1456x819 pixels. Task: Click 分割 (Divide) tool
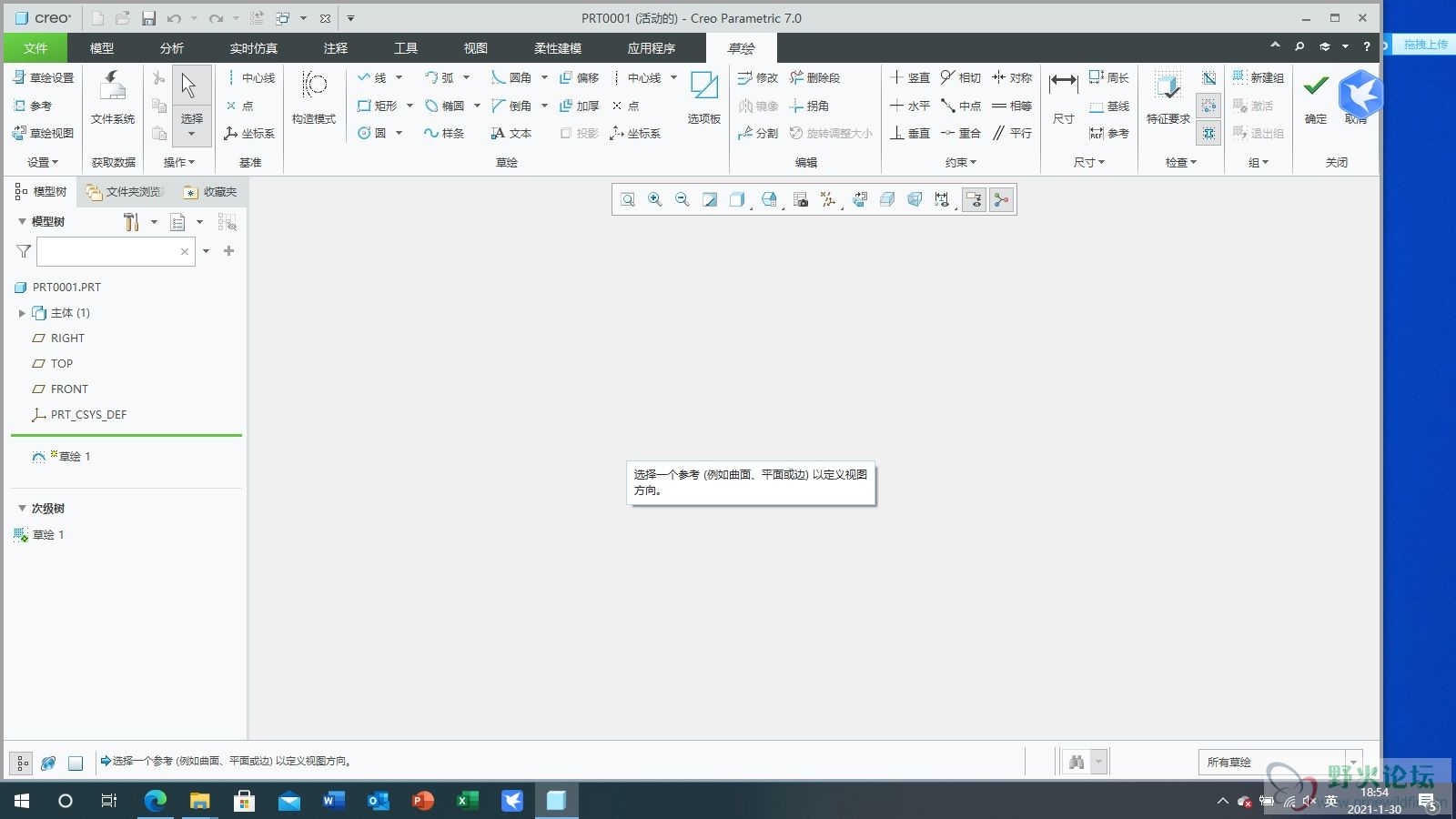click(758, 133)
